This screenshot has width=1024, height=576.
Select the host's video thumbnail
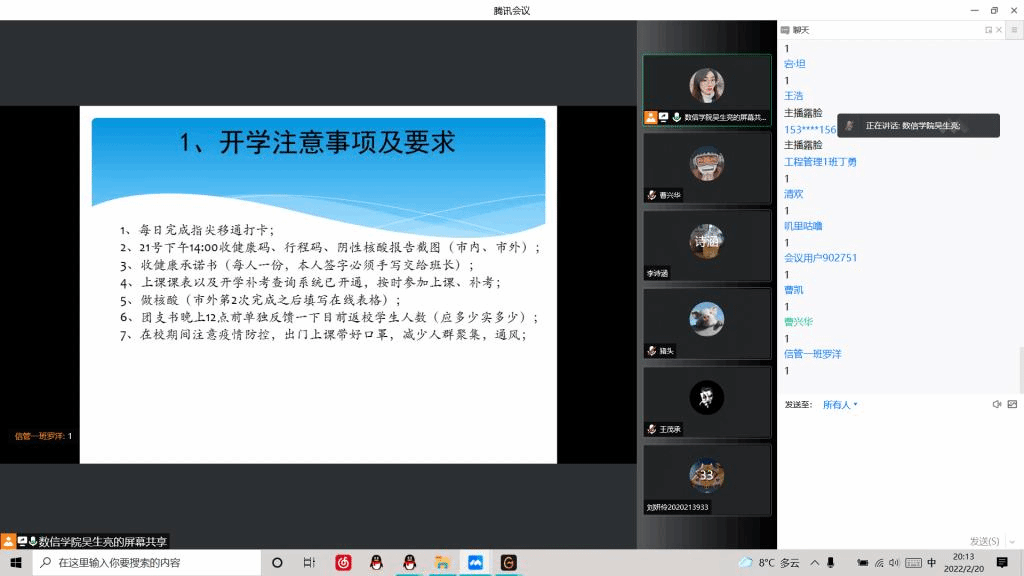point(707,89)
